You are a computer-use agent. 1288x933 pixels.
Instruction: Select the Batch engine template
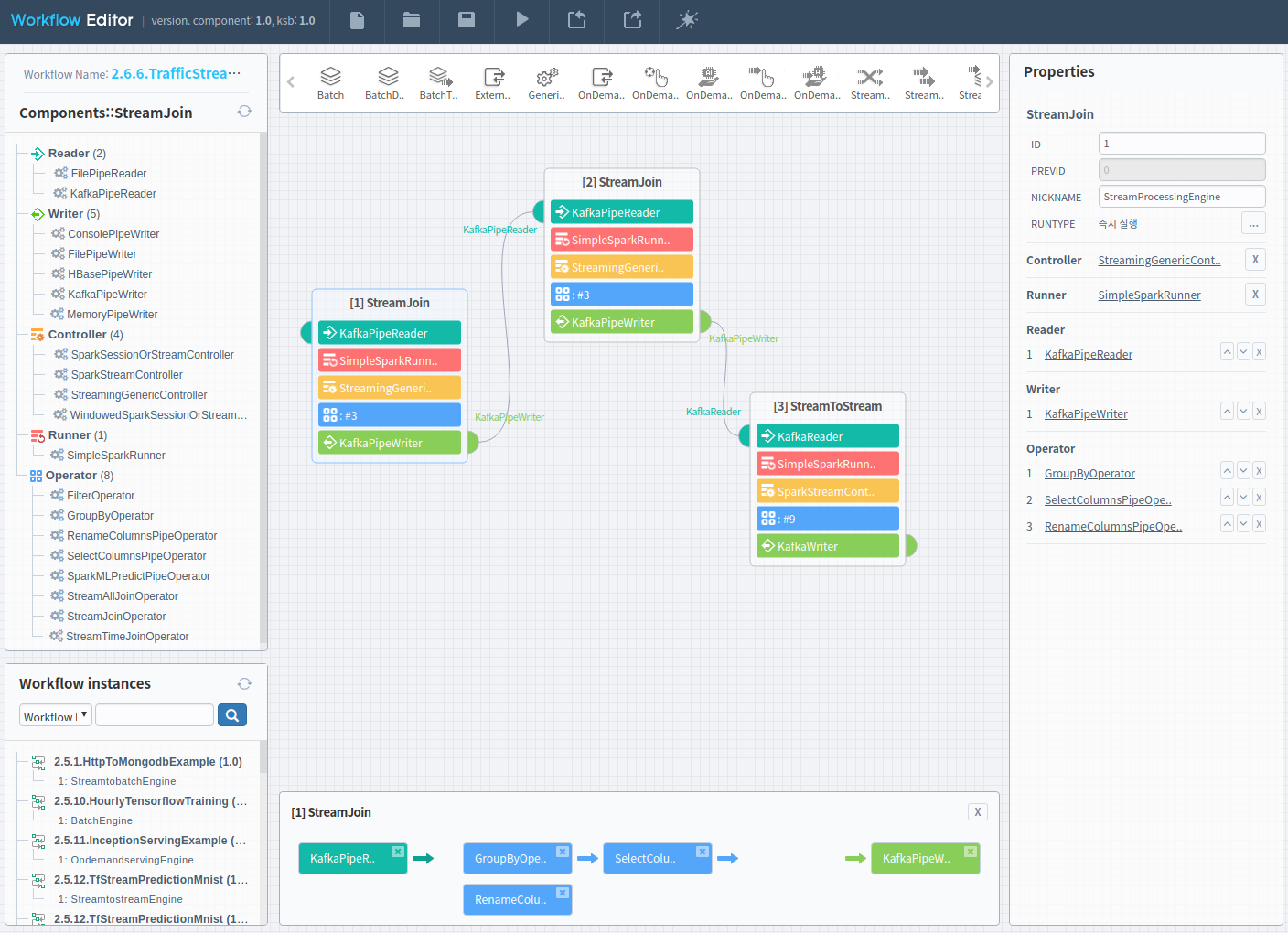click(330, 82)
